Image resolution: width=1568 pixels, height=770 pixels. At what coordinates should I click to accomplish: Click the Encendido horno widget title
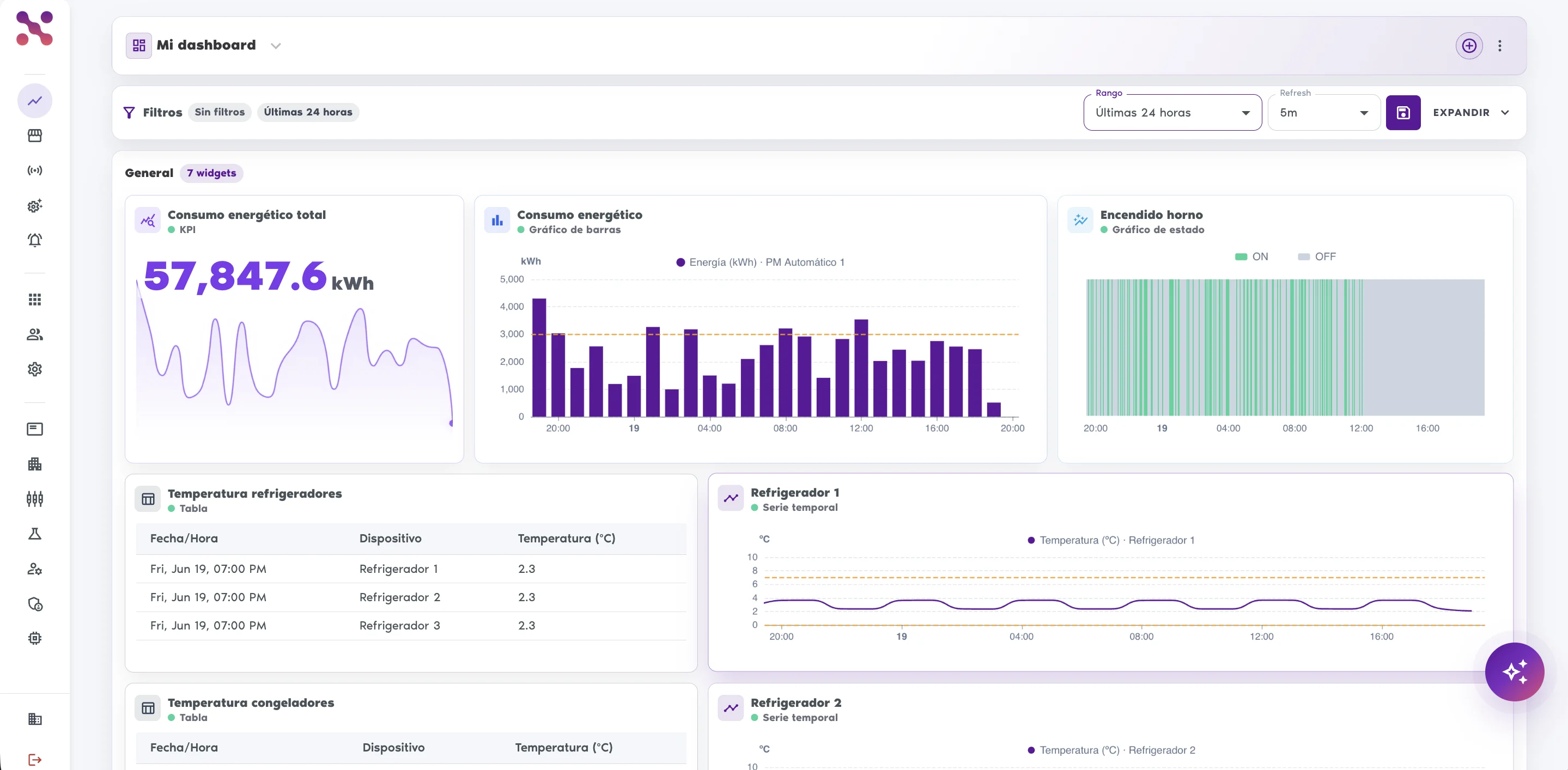click(x=1151, y=215)
